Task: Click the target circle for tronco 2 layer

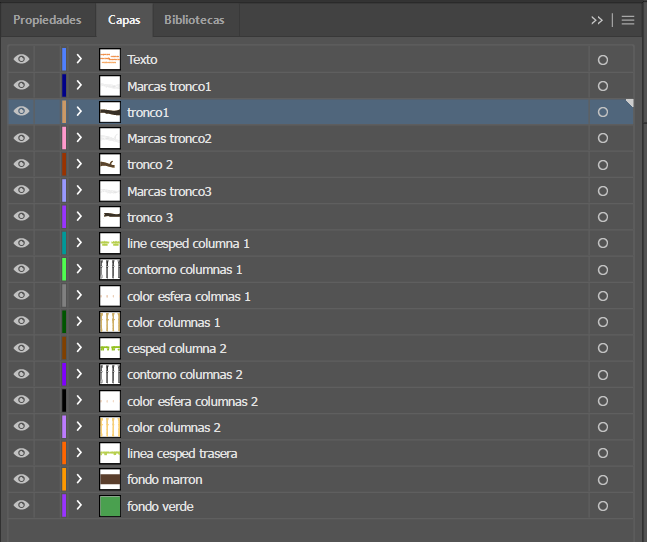Action: [603, 165]
